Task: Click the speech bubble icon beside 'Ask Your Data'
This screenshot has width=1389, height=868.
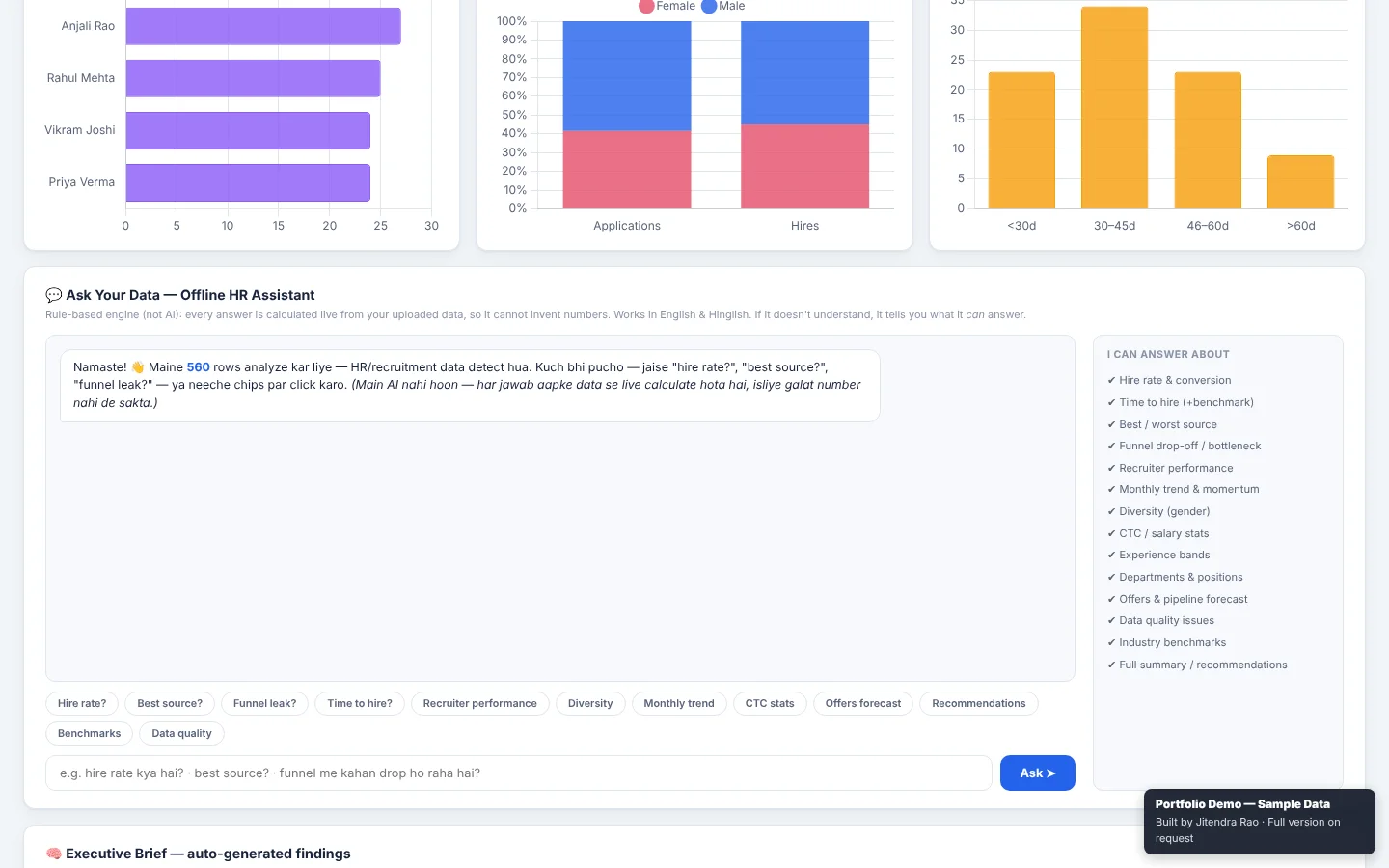Action: [x=54, y=295]
